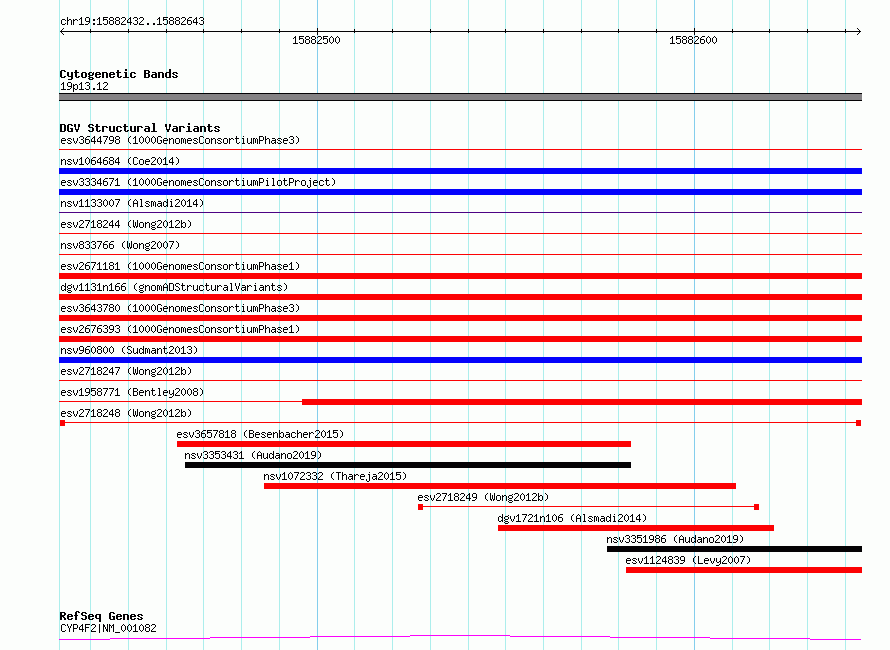The height and width of the screenshot is (650, 890).
Task: Click the nsv3353431 (Audano2019) black bar
Action: tap(408, 465)
